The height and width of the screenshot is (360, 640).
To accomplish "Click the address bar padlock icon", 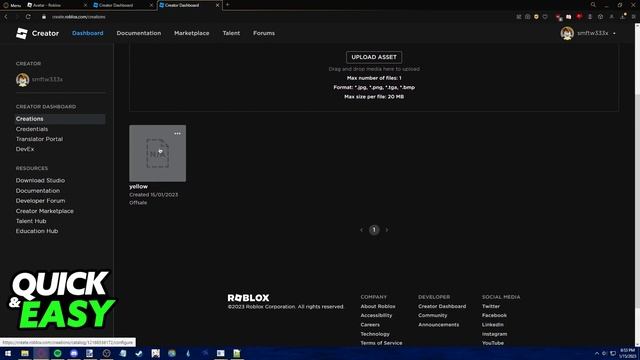I will (44, 17).
